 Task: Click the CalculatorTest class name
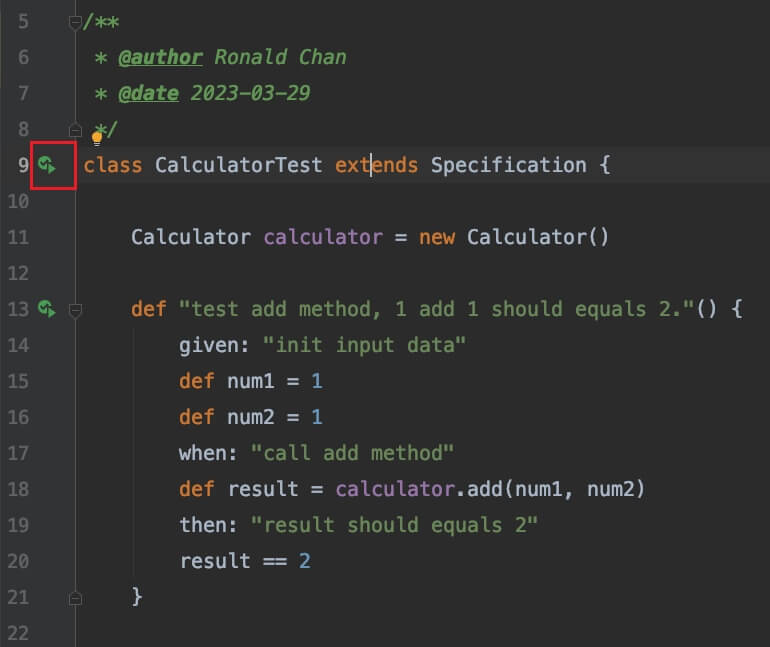238,165
